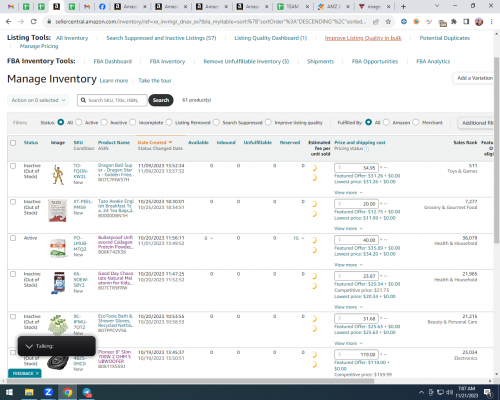Check the Dragon Ball Super row checkbox
500x400 pixels.
13,166
